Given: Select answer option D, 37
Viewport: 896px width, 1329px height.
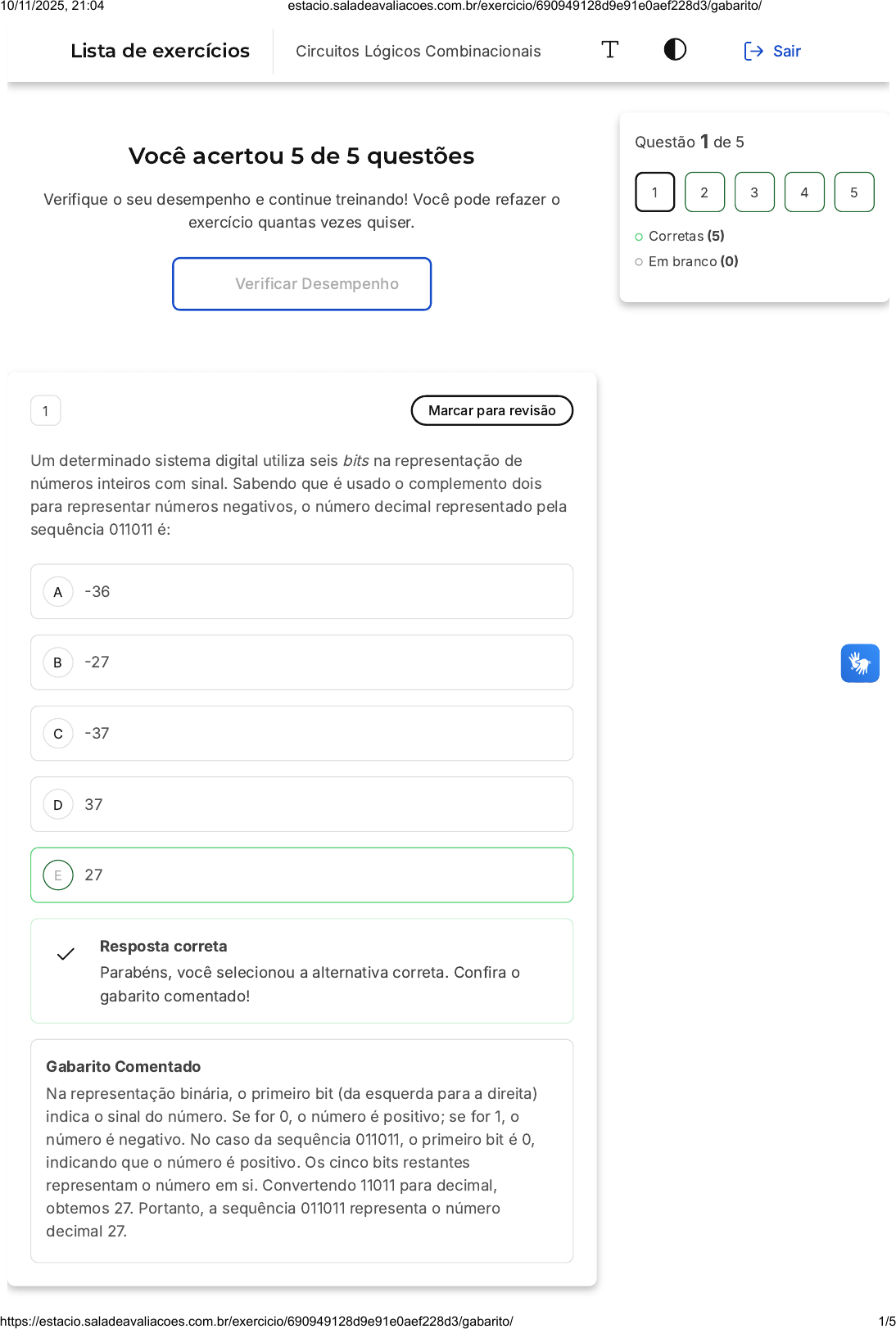Looking at the screenshot, I should pyautogui.click(x=301, y=804).
